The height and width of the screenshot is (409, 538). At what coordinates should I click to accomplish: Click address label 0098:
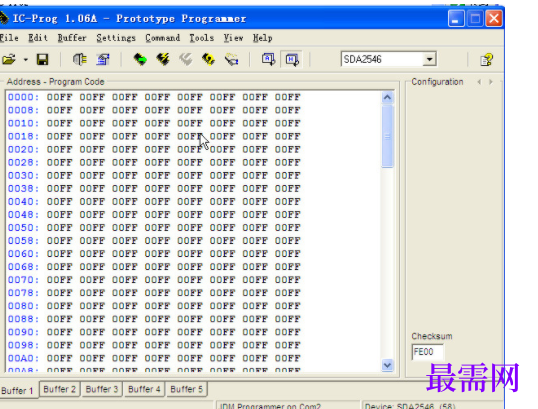pyautogui.click(x=23, y=345)
